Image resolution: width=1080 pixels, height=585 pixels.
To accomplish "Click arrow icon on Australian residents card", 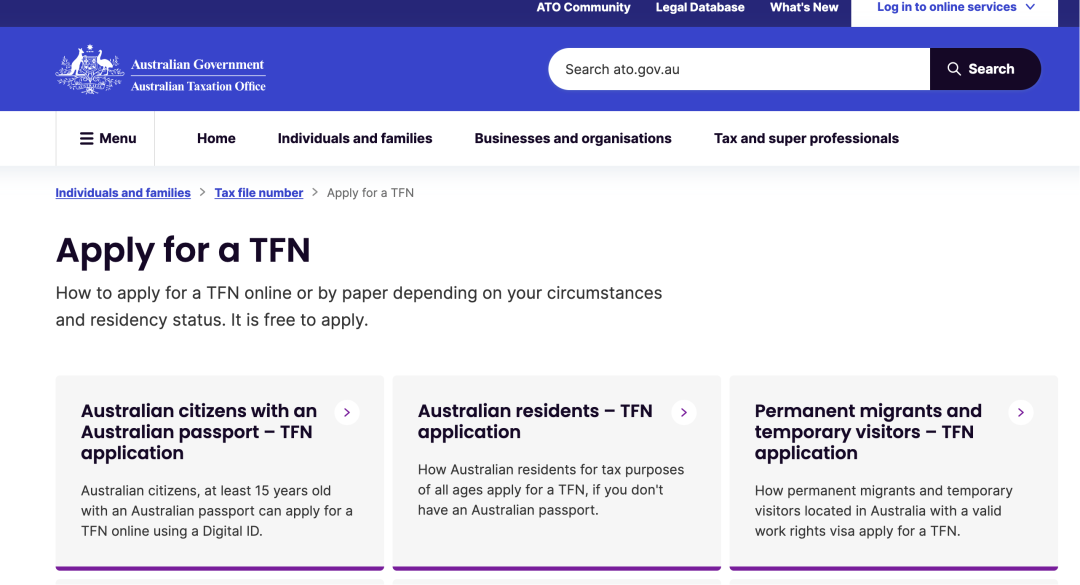I will tap(684, 412).
